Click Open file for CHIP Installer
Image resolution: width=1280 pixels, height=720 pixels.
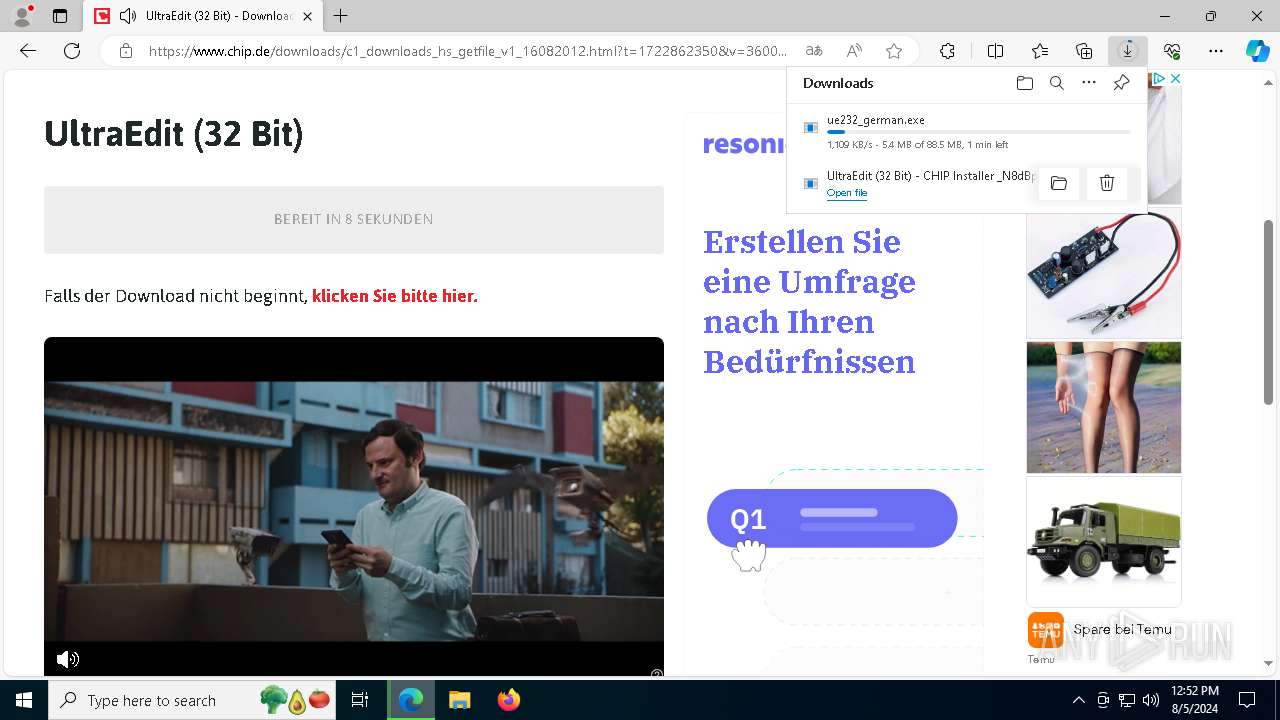[847, 193]
